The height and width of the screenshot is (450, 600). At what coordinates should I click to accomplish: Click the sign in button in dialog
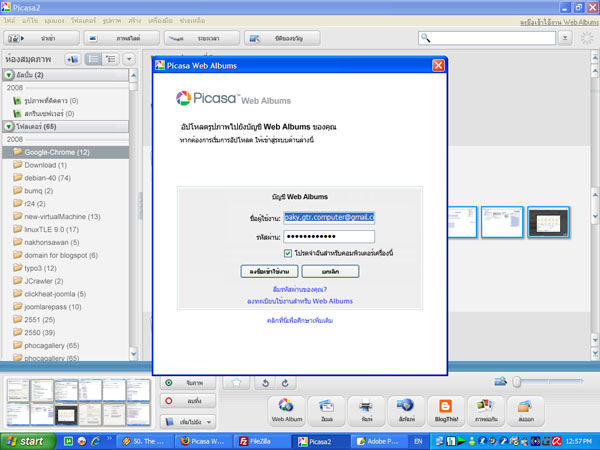tap(269, 271)
